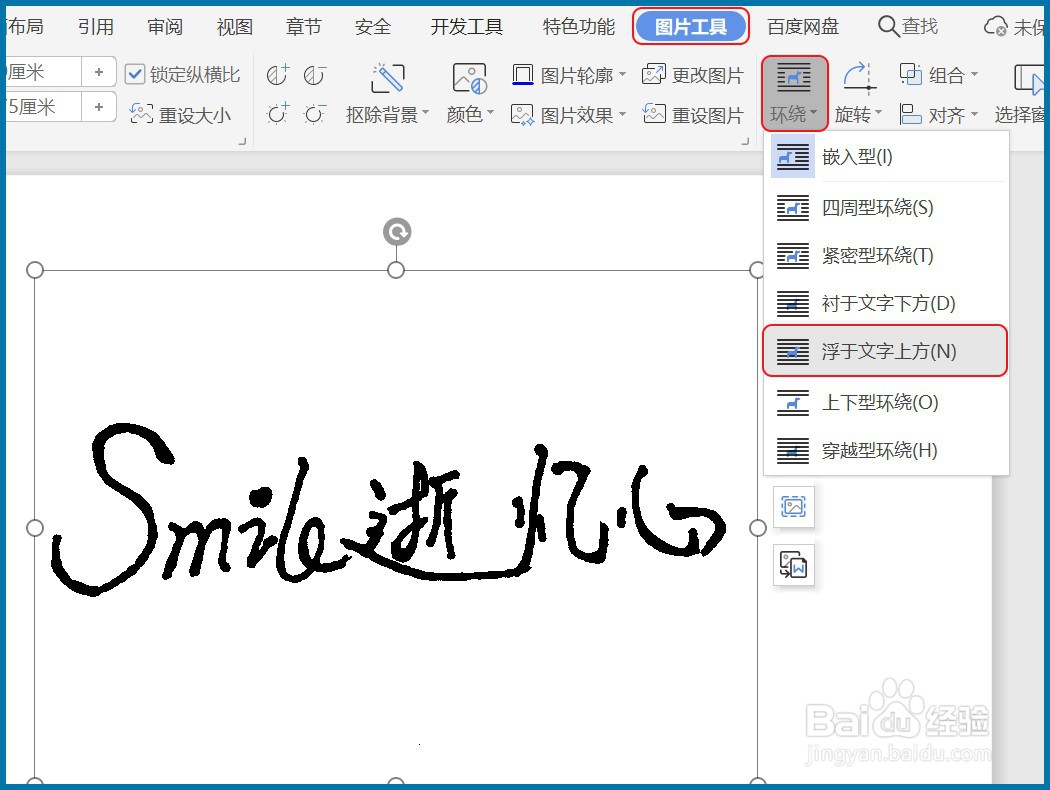Choose square wrapping option
The height and width of the screenshot is (790, 1050).
click(886, 208)
